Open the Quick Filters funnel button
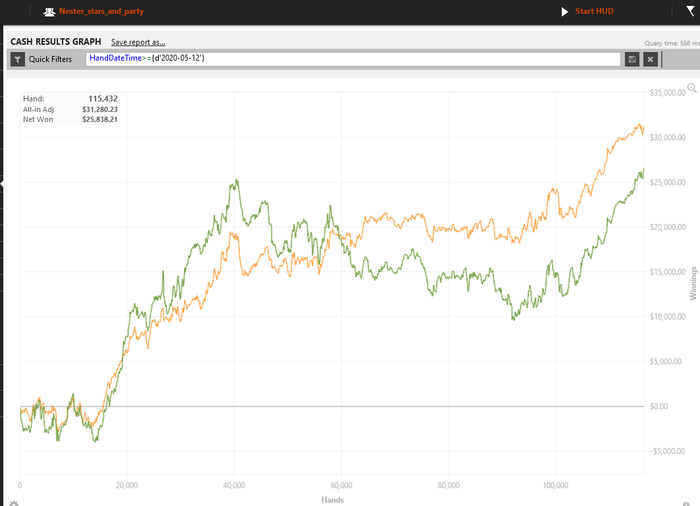 click(17, 59)
